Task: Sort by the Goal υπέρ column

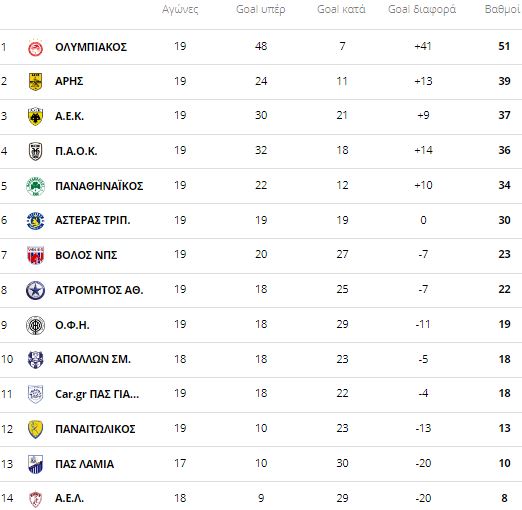Action: [261, 9]
